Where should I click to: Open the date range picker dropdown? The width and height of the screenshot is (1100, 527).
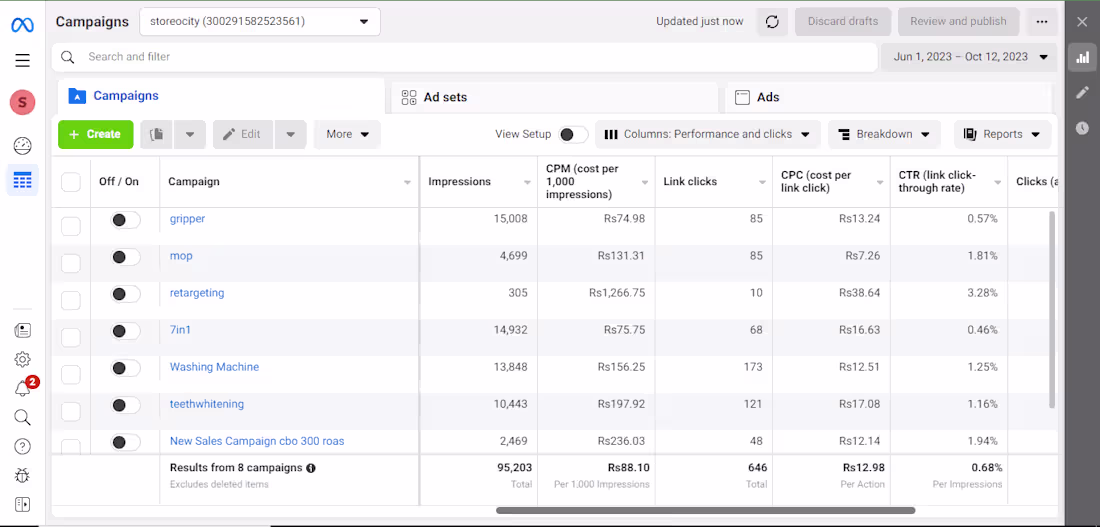coord(969,57)
